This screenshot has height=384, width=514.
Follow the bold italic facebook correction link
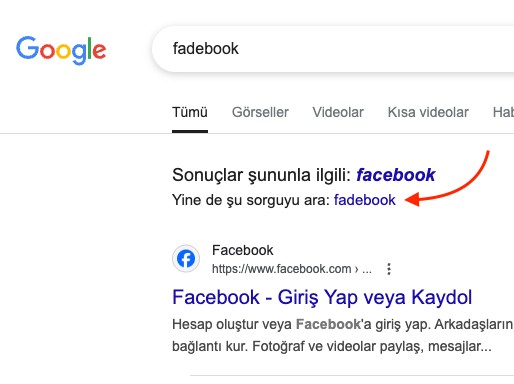[x=396, y=175]
